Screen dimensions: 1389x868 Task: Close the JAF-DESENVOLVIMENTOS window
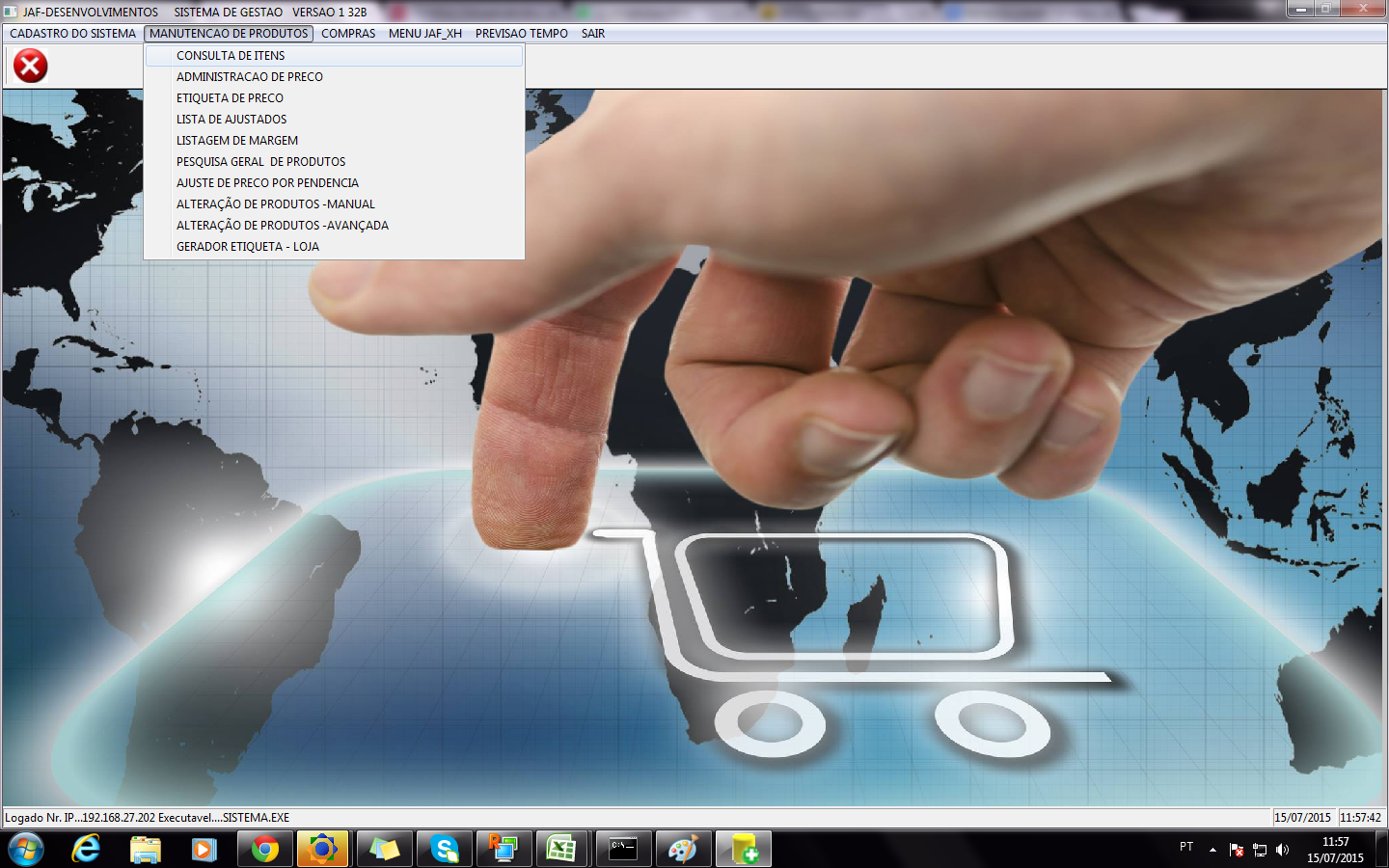coord(1363,9)
